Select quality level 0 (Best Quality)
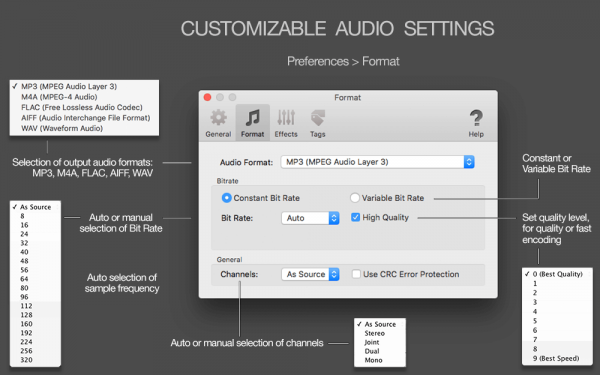 pos(557,274)
